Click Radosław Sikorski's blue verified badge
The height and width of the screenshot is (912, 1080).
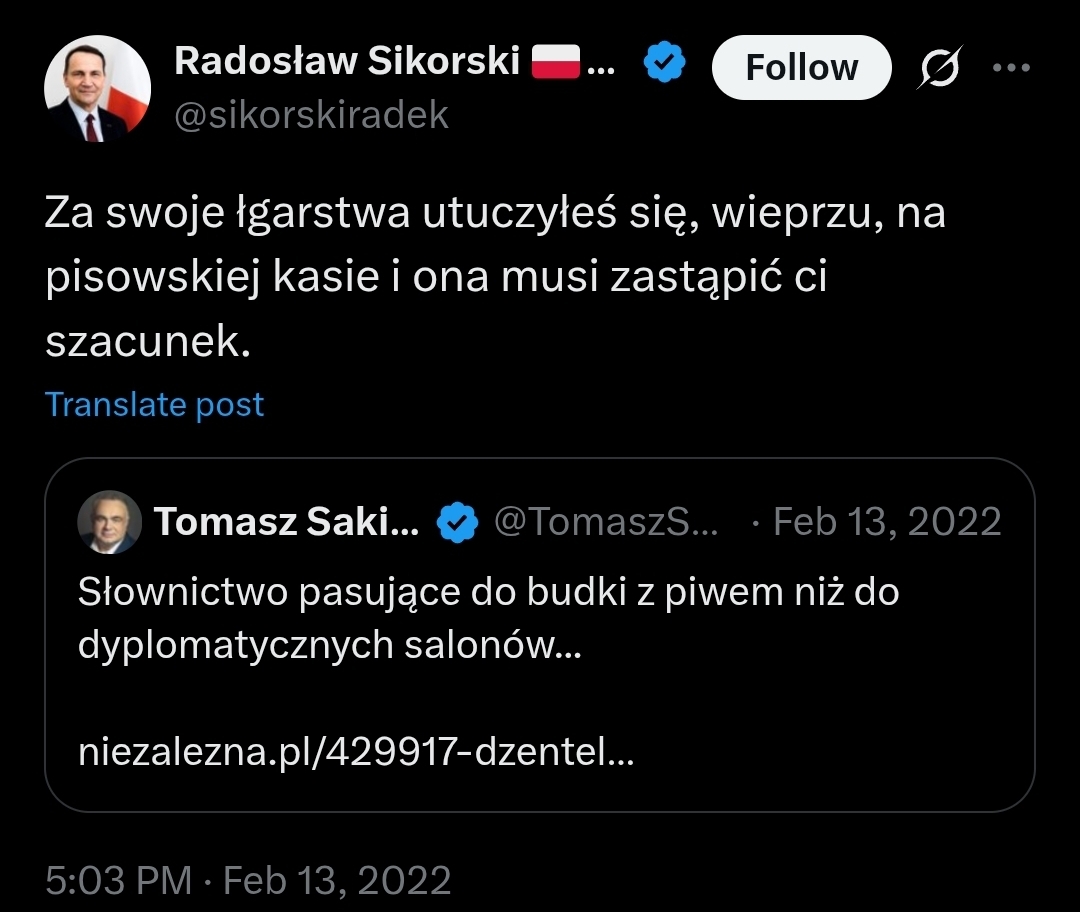point(663,64)
